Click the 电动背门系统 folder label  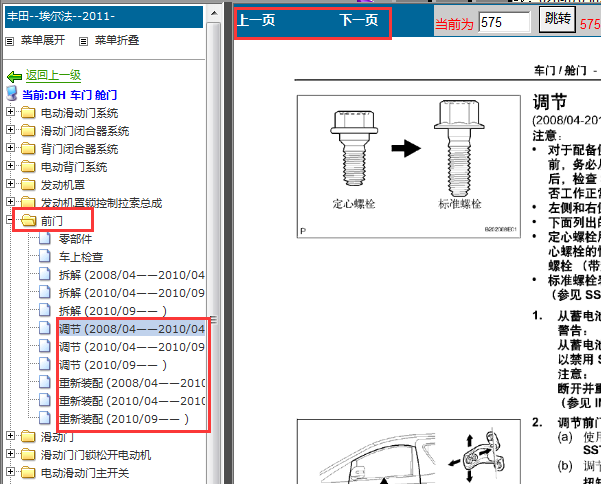pos(74,167)
